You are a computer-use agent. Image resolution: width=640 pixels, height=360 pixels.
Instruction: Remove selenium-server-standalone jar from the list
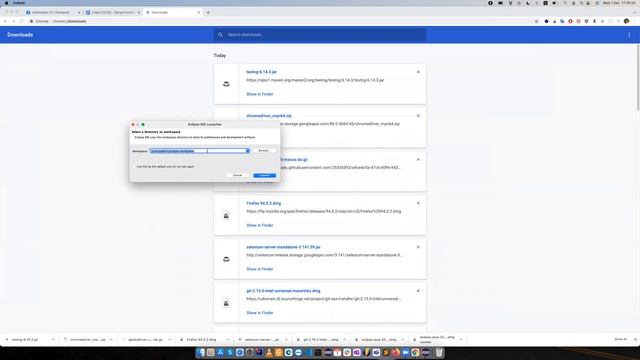[x=418, y=247]
